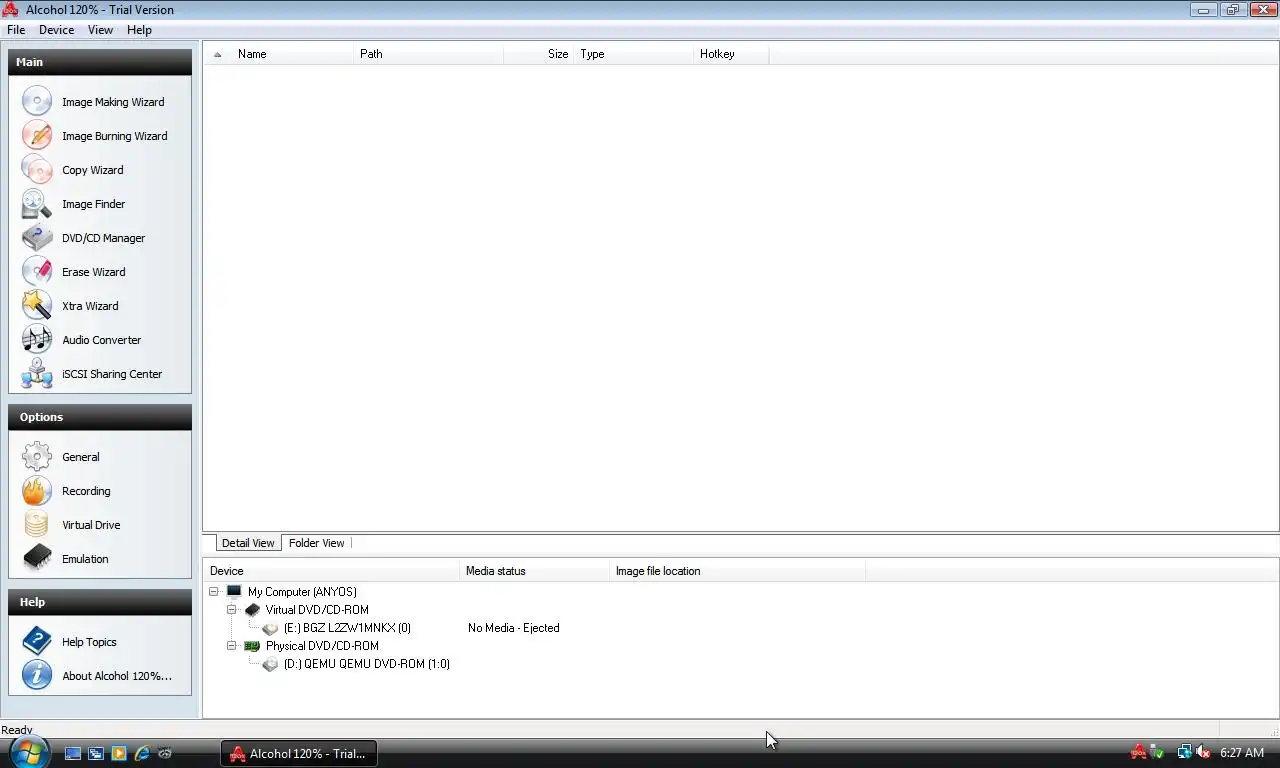1280x768 pixels.
Task: Open Virtual Drive options disc stack icon
Action: (37, 525)
